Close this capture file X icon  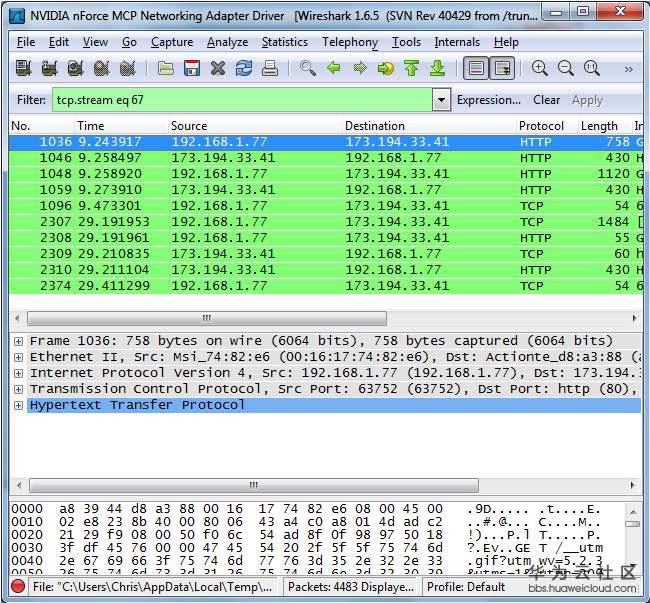pos(218,68)
